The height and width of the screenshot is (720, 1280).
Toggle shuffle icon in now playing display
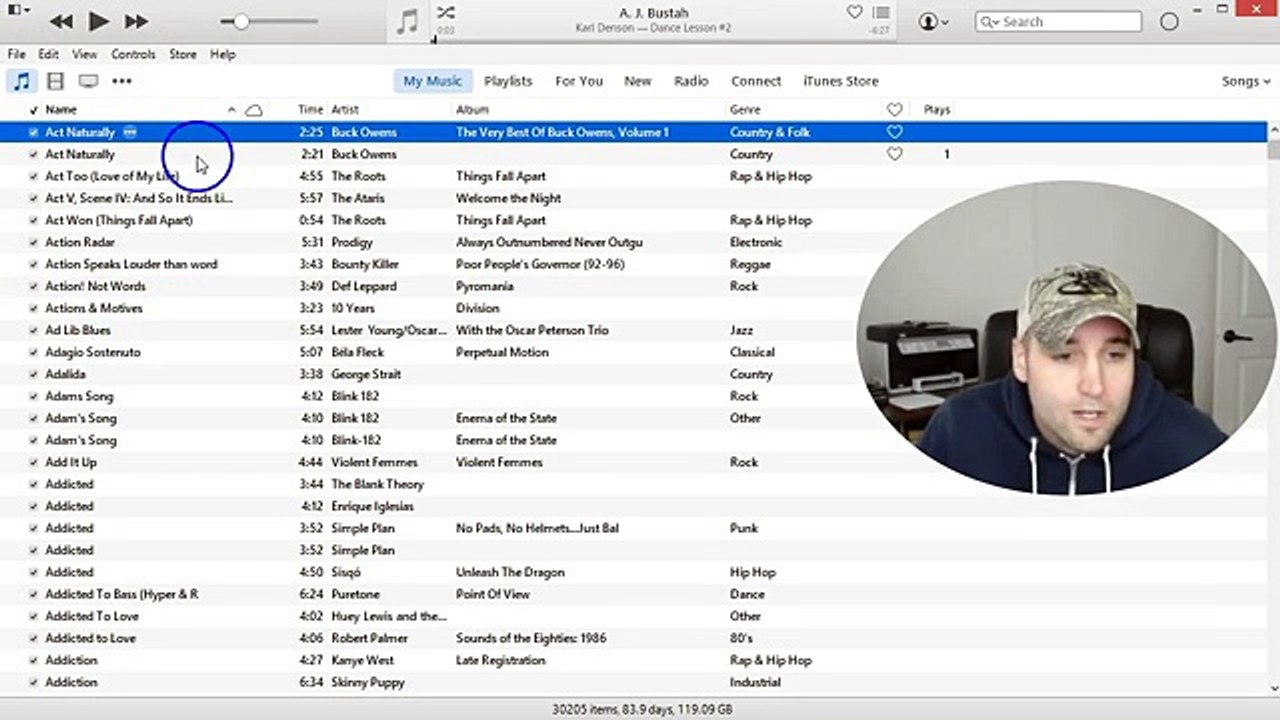pyautogui.click(x=446, y=13)
